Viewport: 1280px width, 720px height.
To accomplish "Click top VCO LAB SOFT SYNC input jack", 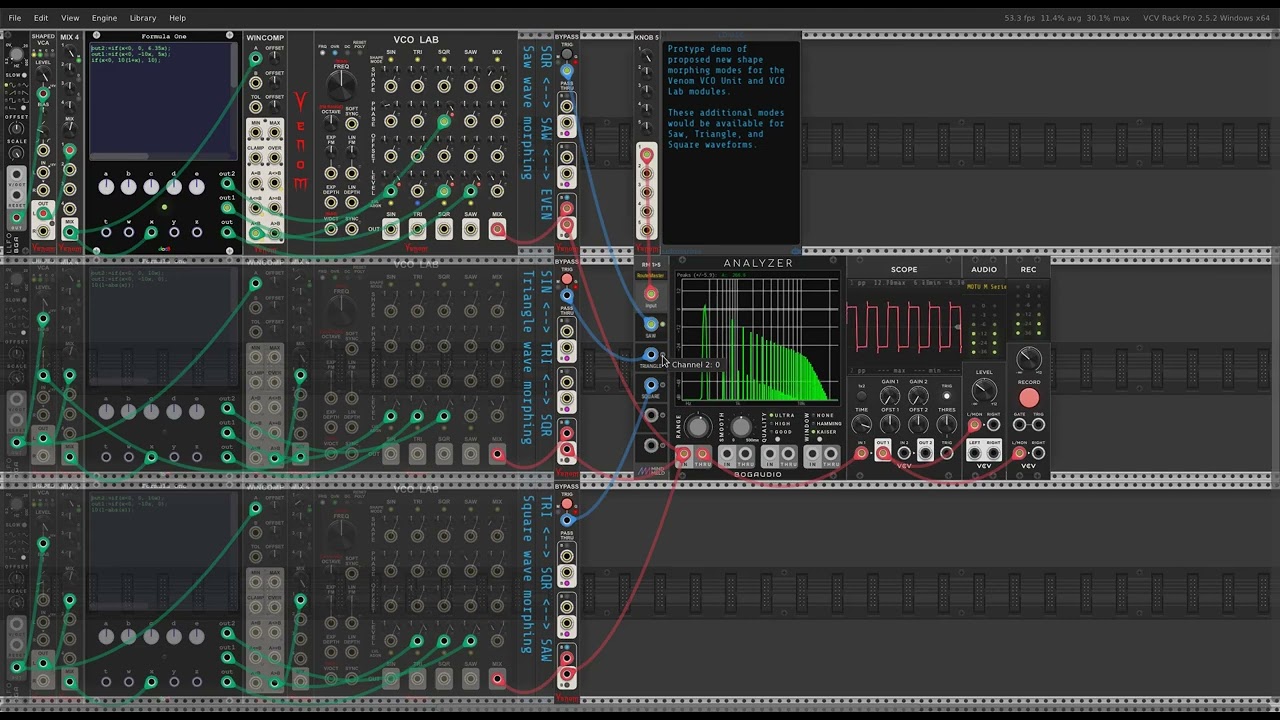I will 352,124.
